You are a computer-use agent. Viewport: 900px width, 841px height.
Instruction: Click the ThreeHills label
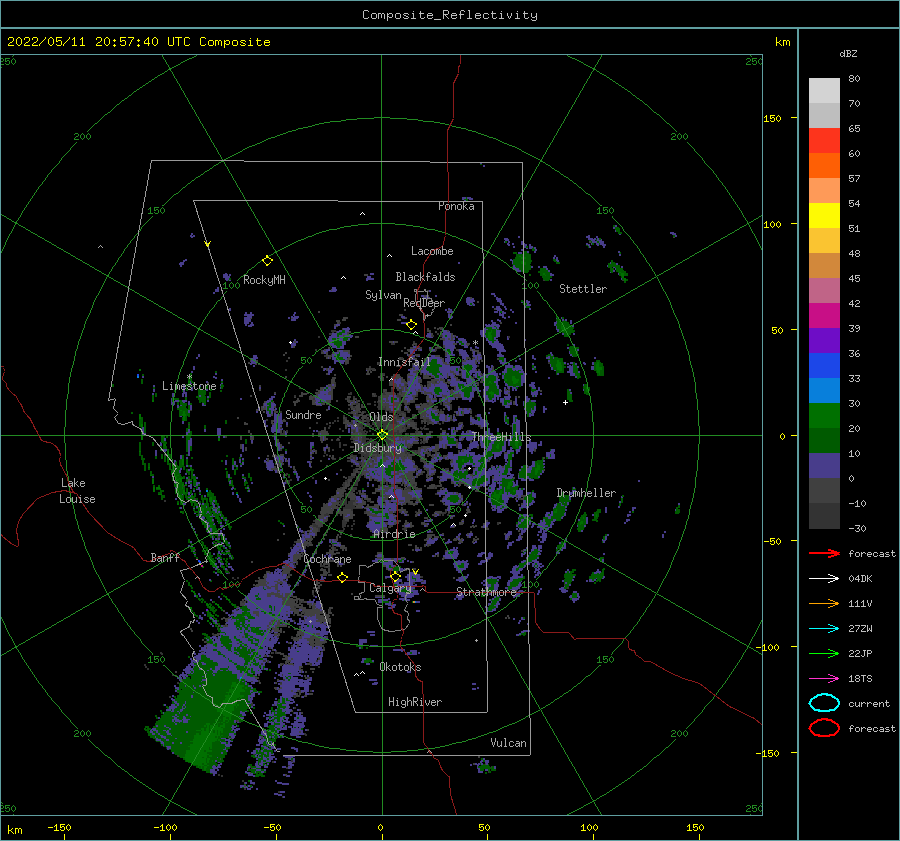coord(502,437)
